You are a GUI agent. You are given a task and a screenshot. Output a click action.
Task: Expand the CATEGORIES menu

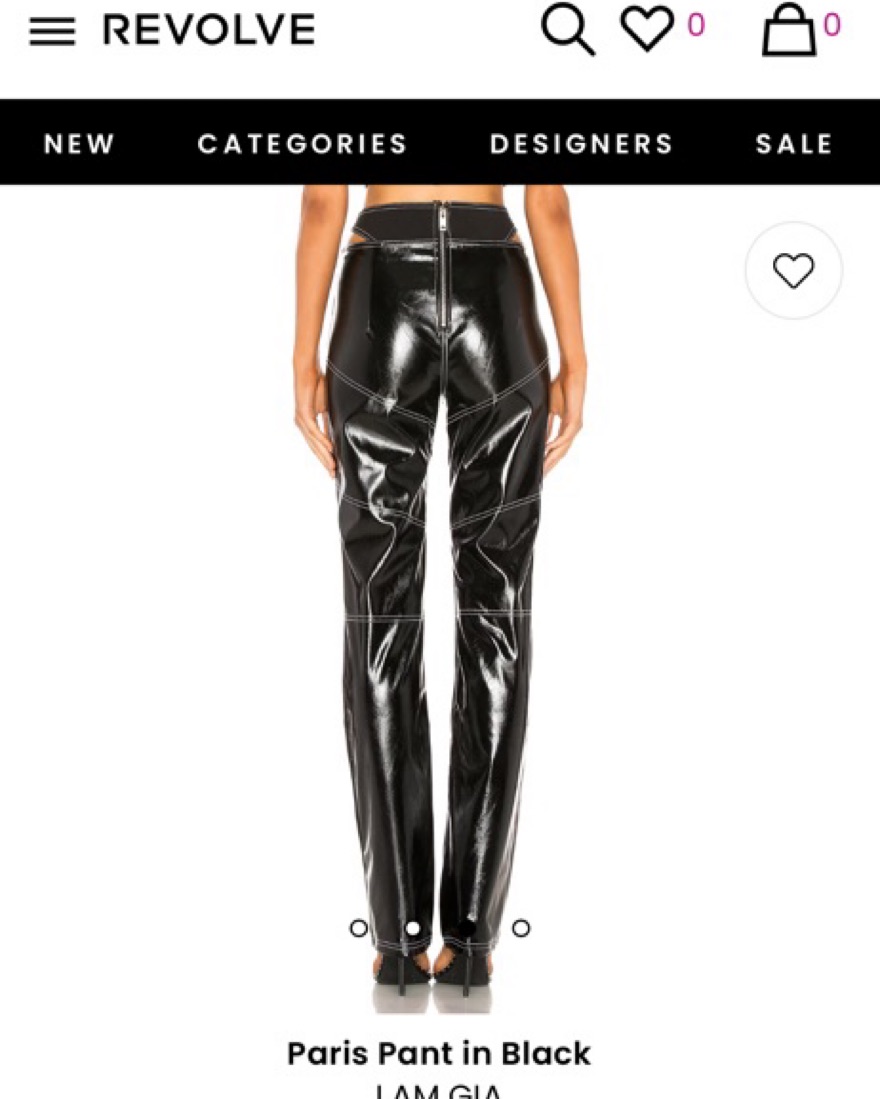(x=302, y=143)
